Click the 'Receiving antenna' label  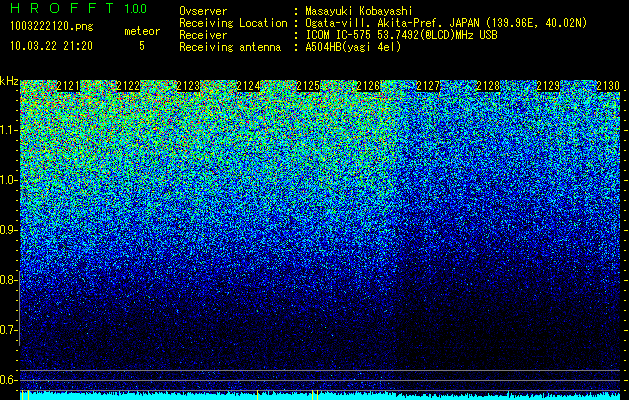coord(230,47)
